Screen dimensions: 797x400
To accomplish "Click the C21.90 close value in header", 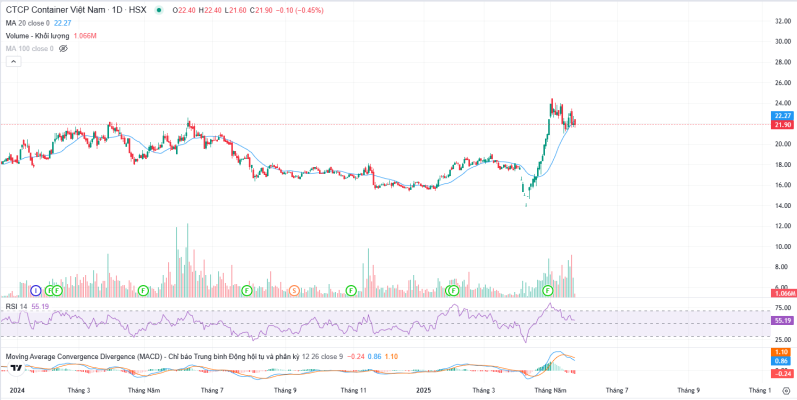I will coord(261,11).
